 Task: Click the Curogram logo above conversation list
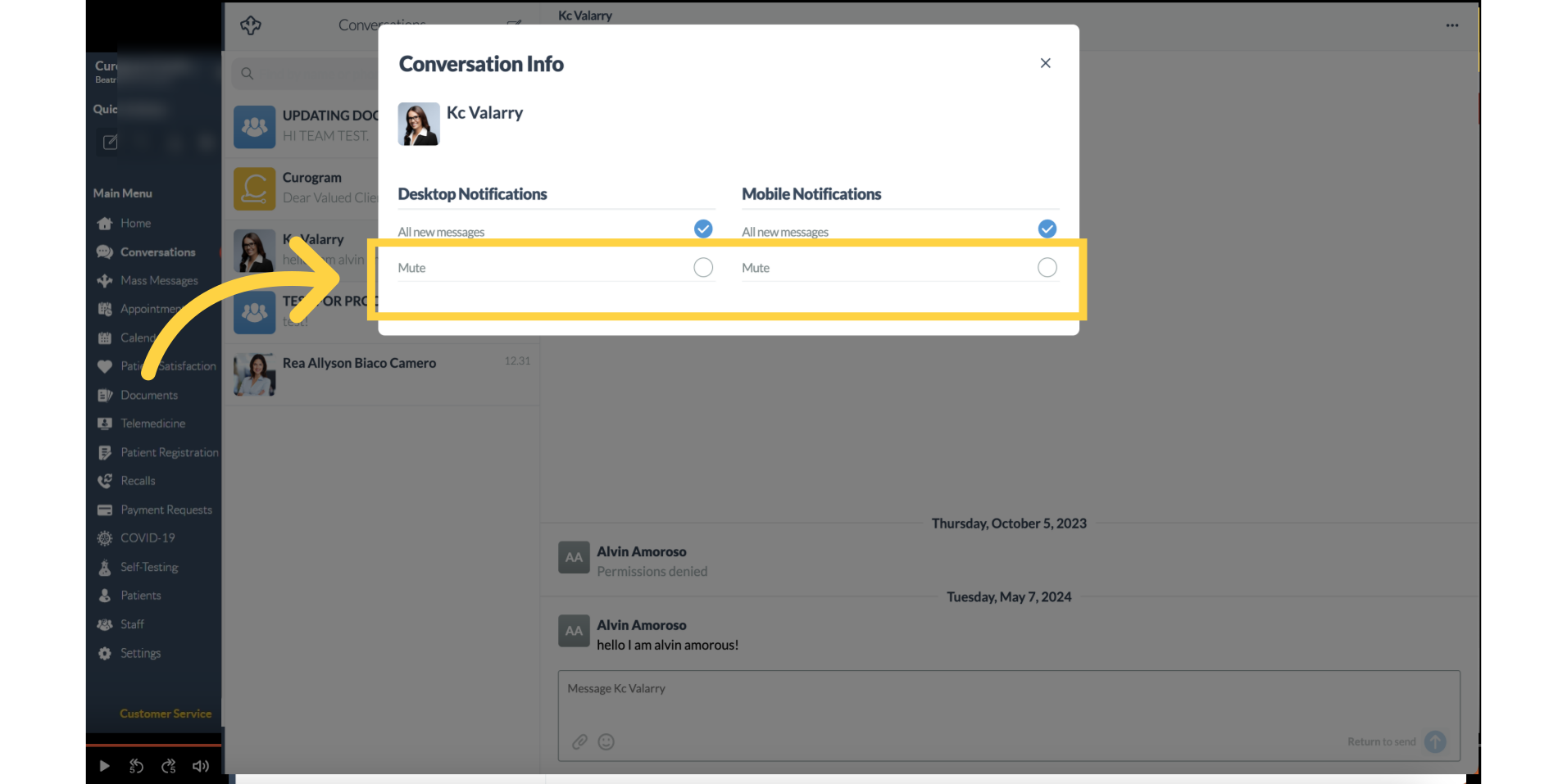251,25
